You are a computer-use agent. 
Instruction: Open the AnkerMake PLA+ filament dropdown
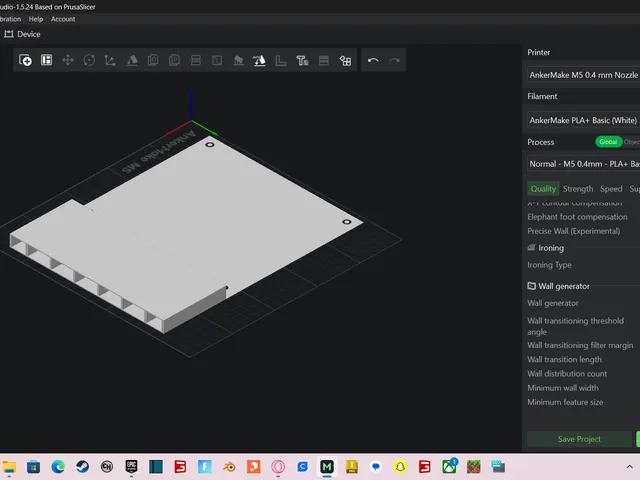584,120
